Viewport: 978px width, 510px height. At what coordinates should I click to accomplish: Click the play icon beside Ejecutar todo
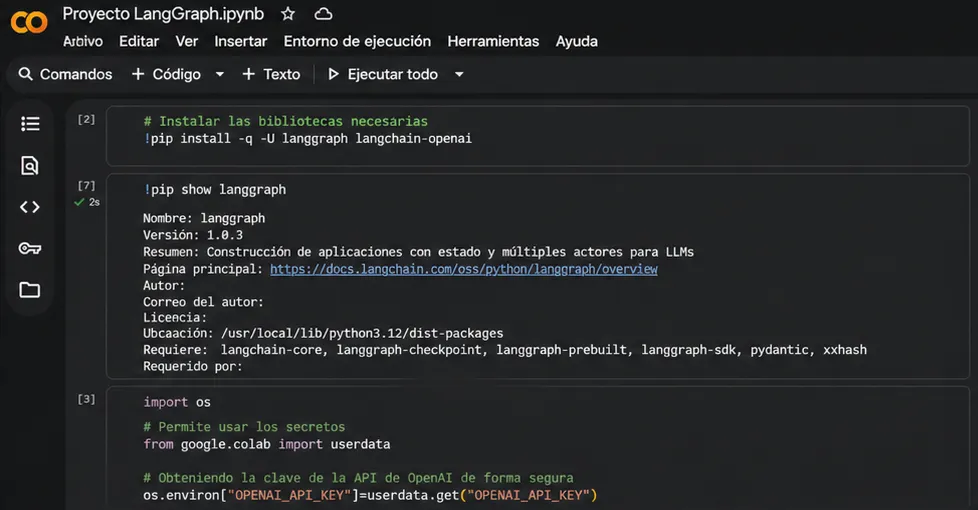coord(334,74)
